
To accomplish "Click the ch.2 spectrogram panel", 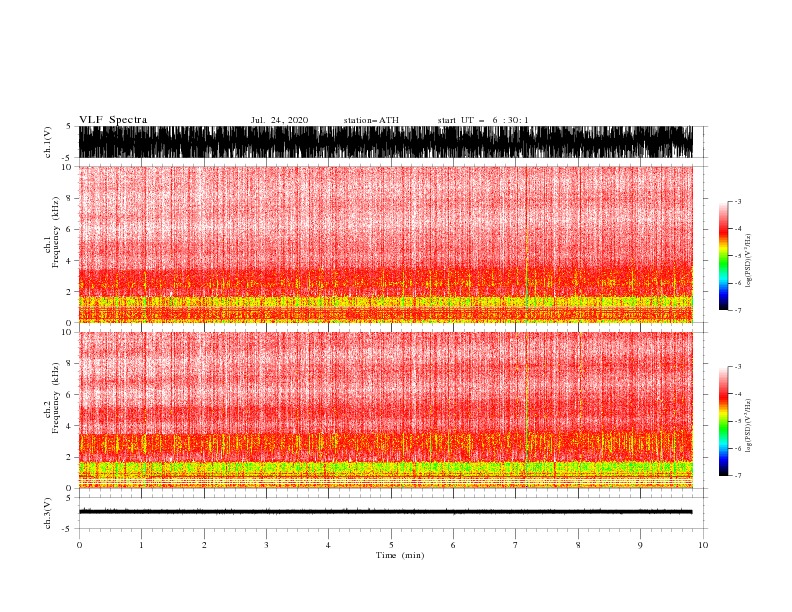I will click(x=386, y=410).
